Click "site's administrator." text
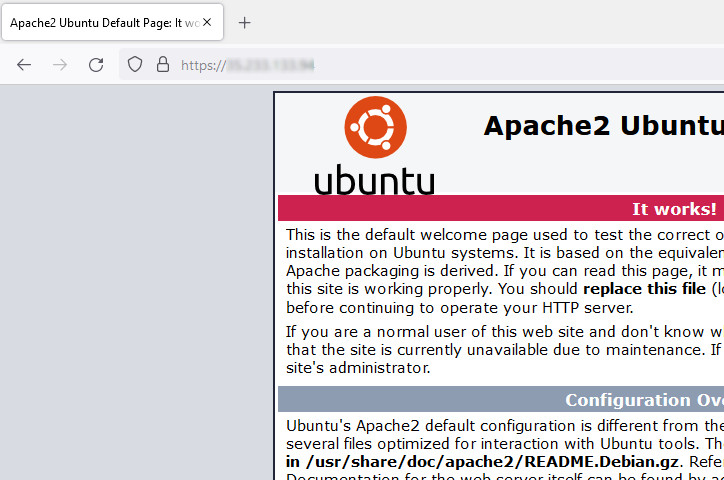The width and height of the screenshot is (724, 480). (358, 368)
